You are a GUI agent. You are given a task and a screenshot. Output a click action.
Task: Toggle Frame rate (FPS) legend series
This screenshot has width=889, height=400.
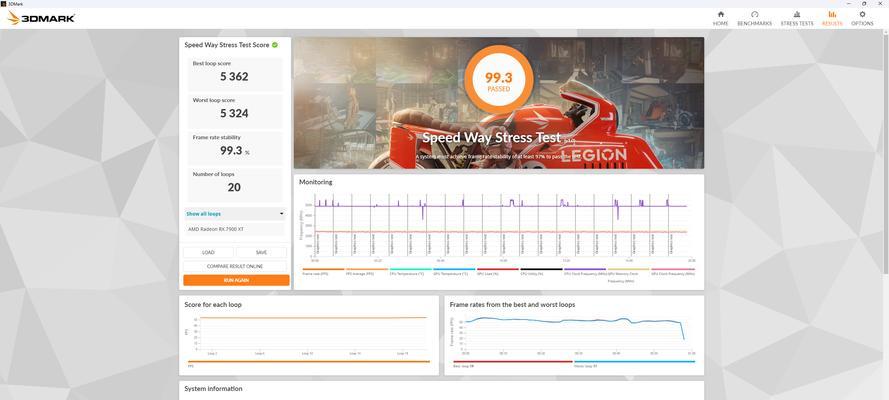pos(323,271)
